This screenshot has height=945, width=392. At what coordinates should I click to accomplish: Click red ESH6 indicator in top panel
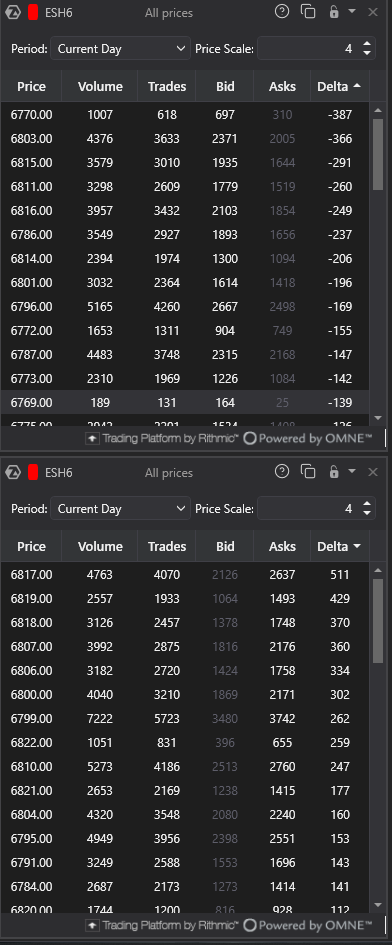tap(33, 12)
